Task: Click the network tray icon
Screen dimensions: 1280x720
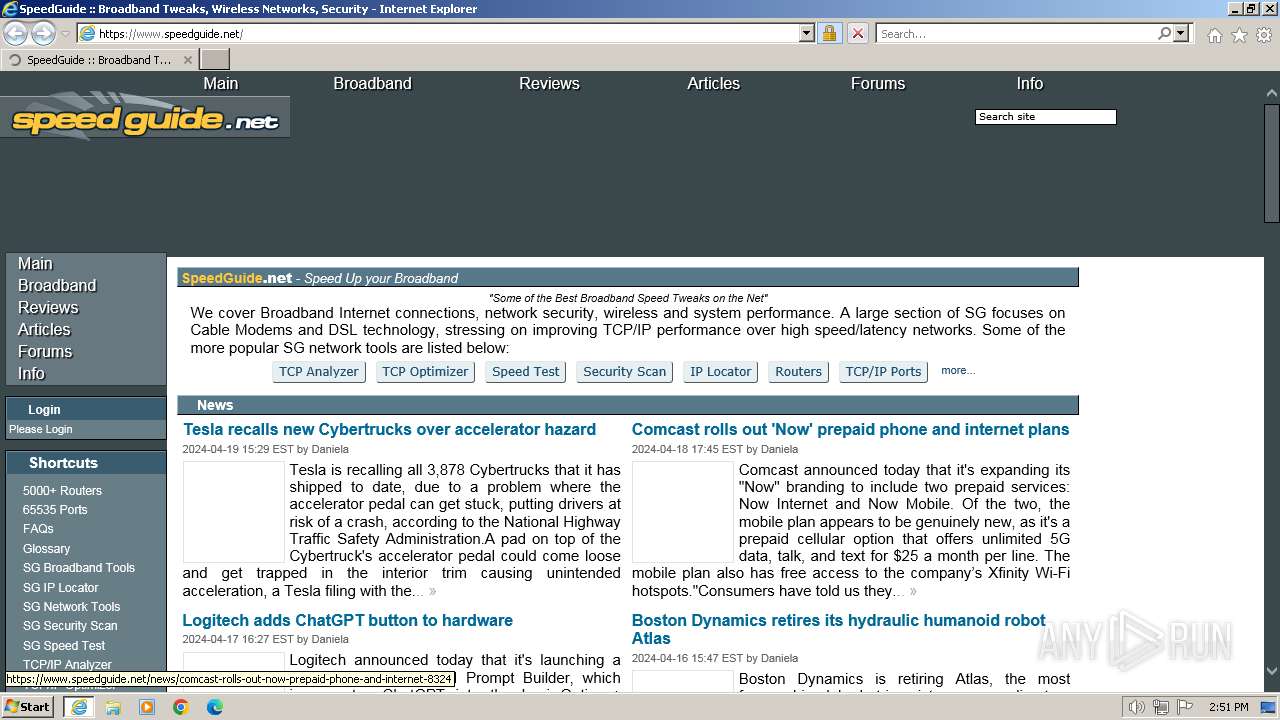Action: (x=1161, y=707)
